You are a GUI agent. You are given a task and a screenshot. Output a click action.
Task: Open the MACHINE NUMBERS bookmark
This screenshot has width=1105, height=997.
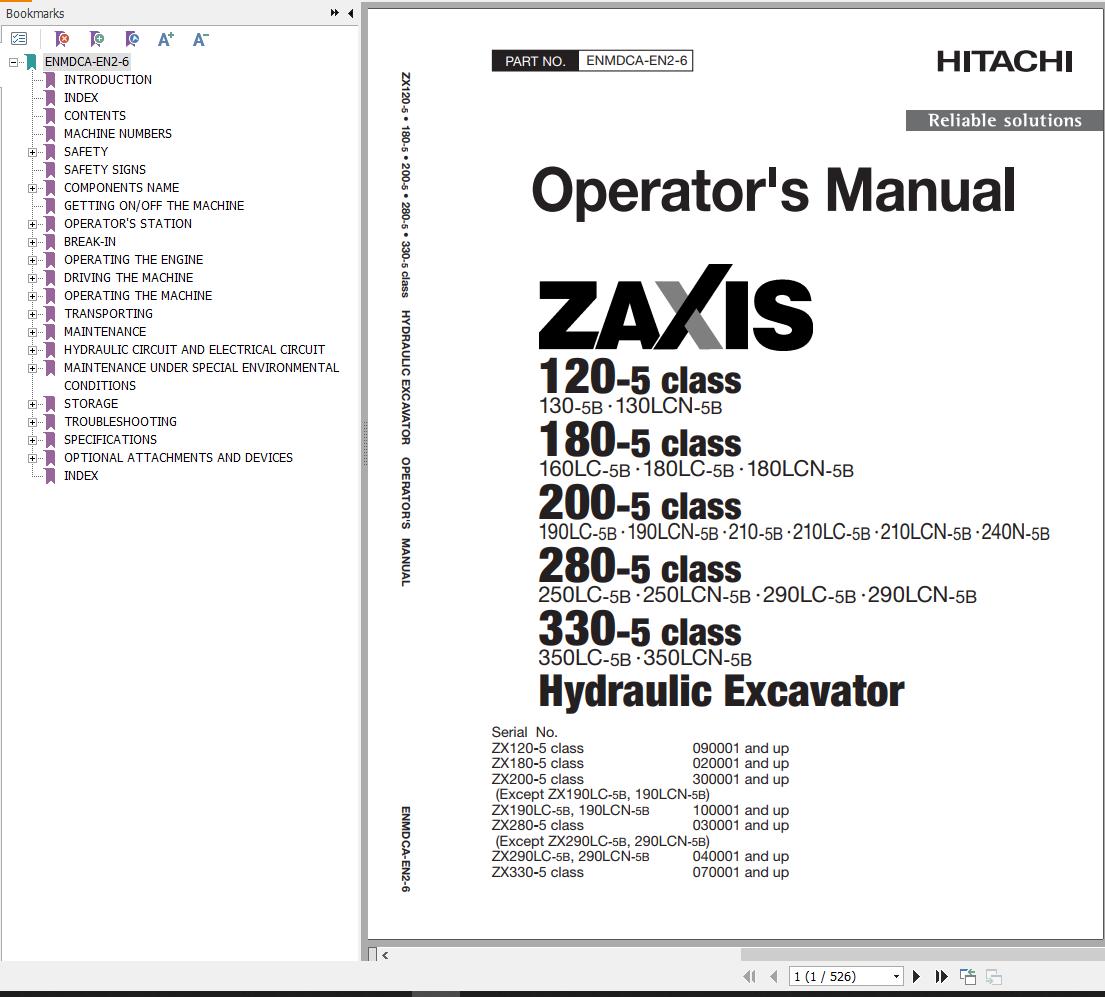point(118,133)
